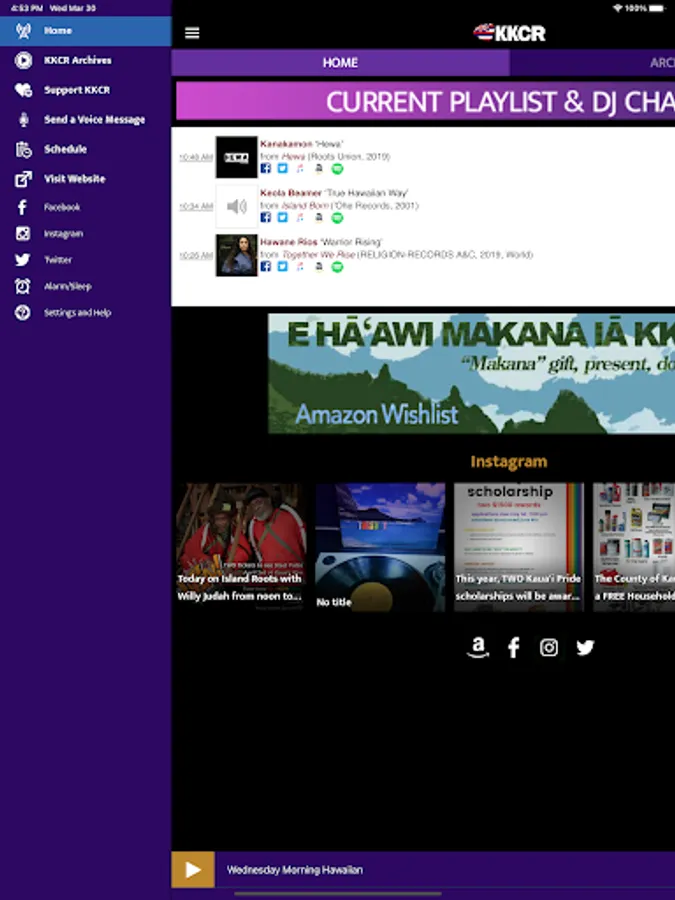This screenshot has height=900, width=675.
Task: Tap the Twitter bird icon in footer
Action: [x=585, y=648]
